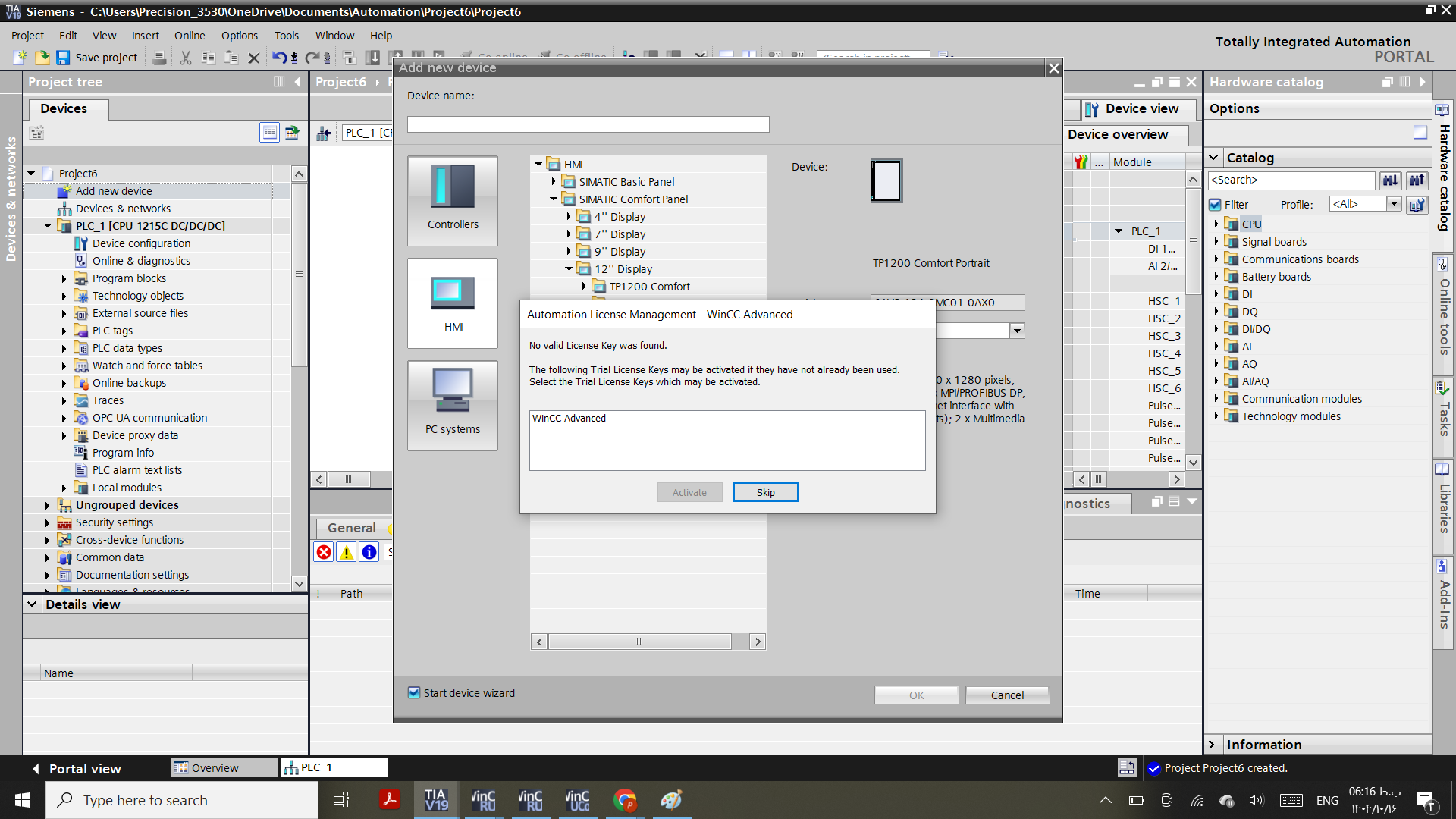
Task: Collapse the SIMATIC Comfort Panel folder
Action: (554, 199)
